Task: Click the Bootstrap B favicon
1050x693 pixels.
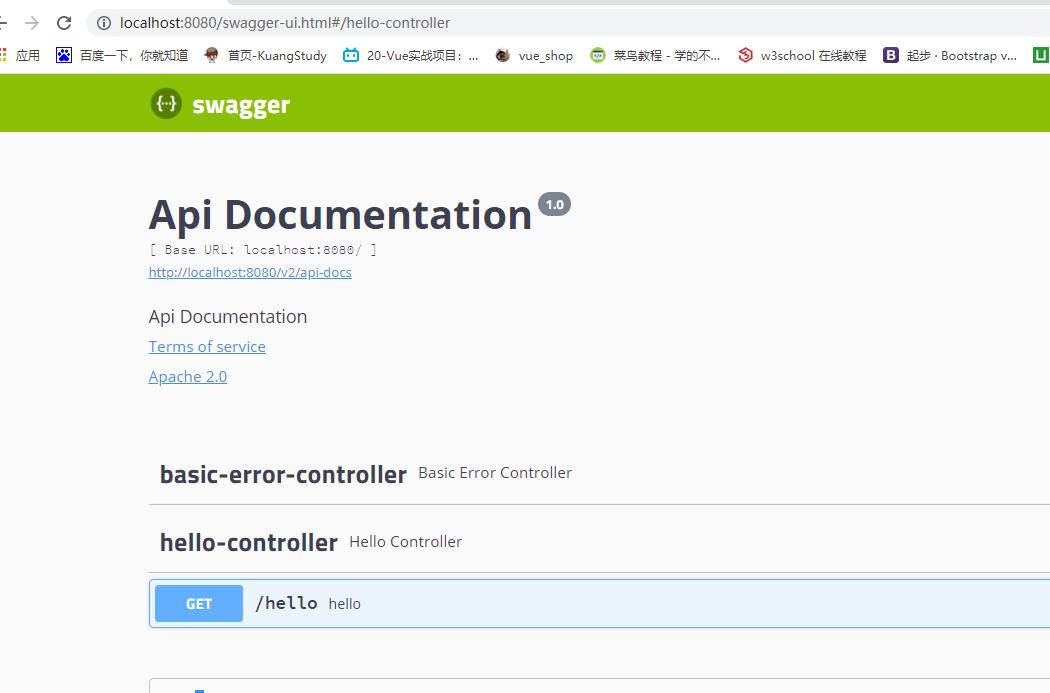Action: coord(891,56)
